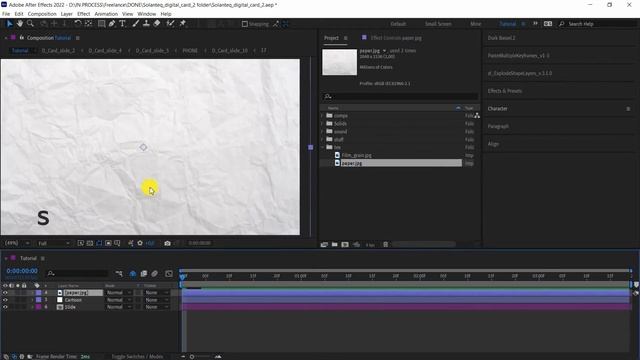Screen dimensions: 640x360
Task: Open the Composition menu
Action: coord(42,14)
